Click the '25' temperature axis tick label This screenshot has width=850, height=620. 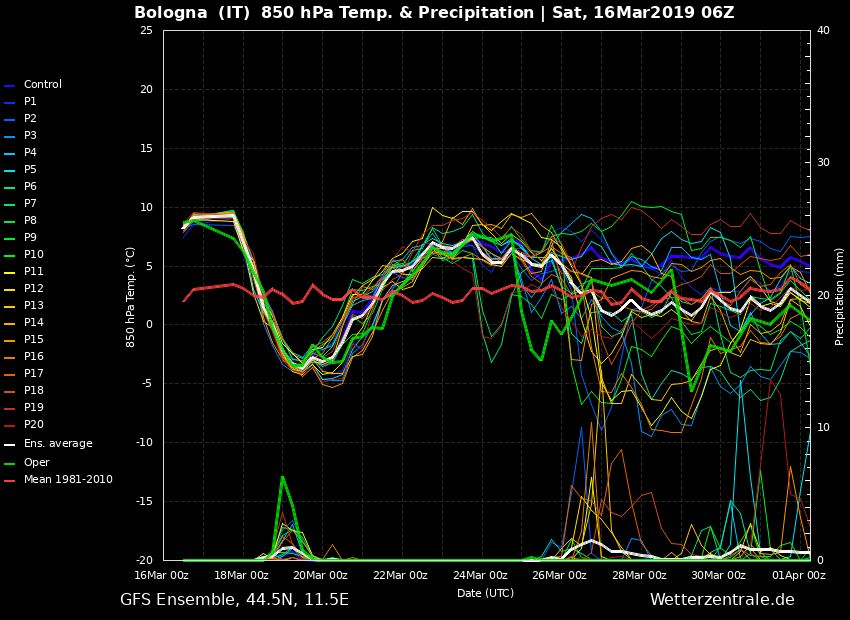click(x=146, y=30)
